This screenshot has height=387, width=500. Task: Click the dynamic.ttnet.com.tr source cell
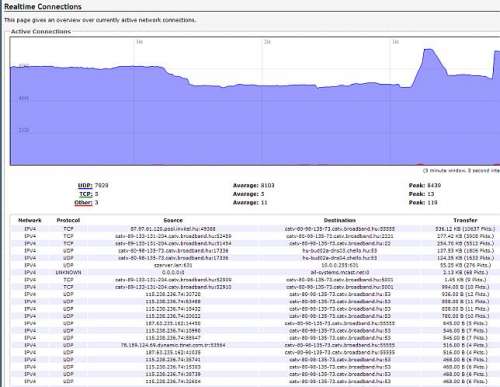tap(173, 345)
